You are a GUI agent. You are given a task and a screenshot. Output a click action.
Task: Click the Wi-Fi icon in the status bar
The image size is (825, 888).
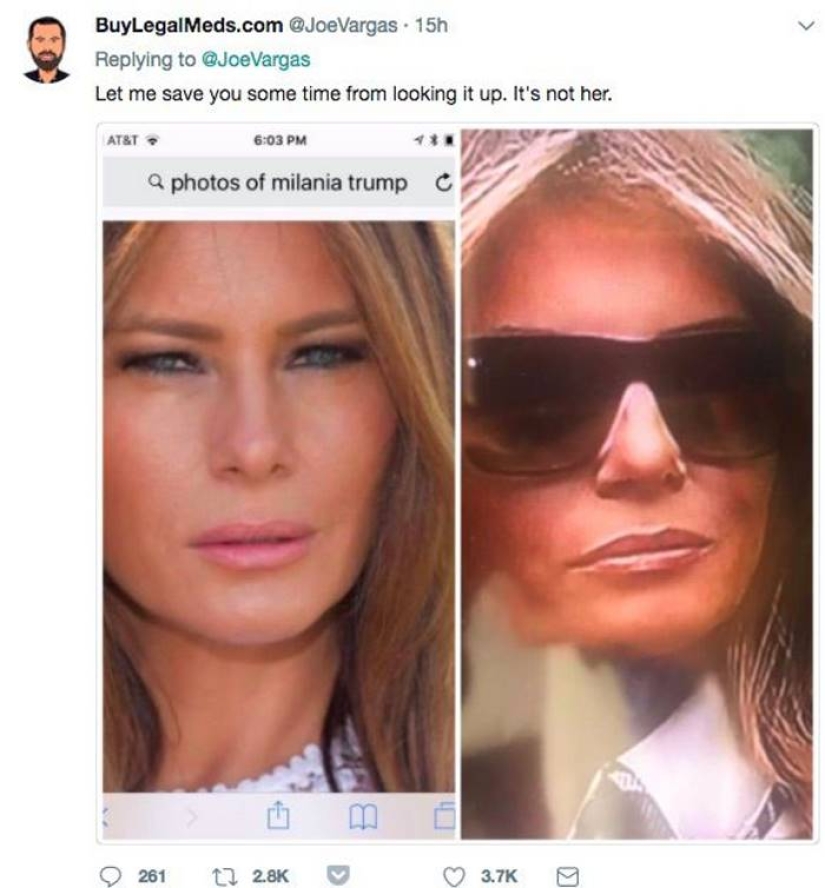(x=150, y=138)
